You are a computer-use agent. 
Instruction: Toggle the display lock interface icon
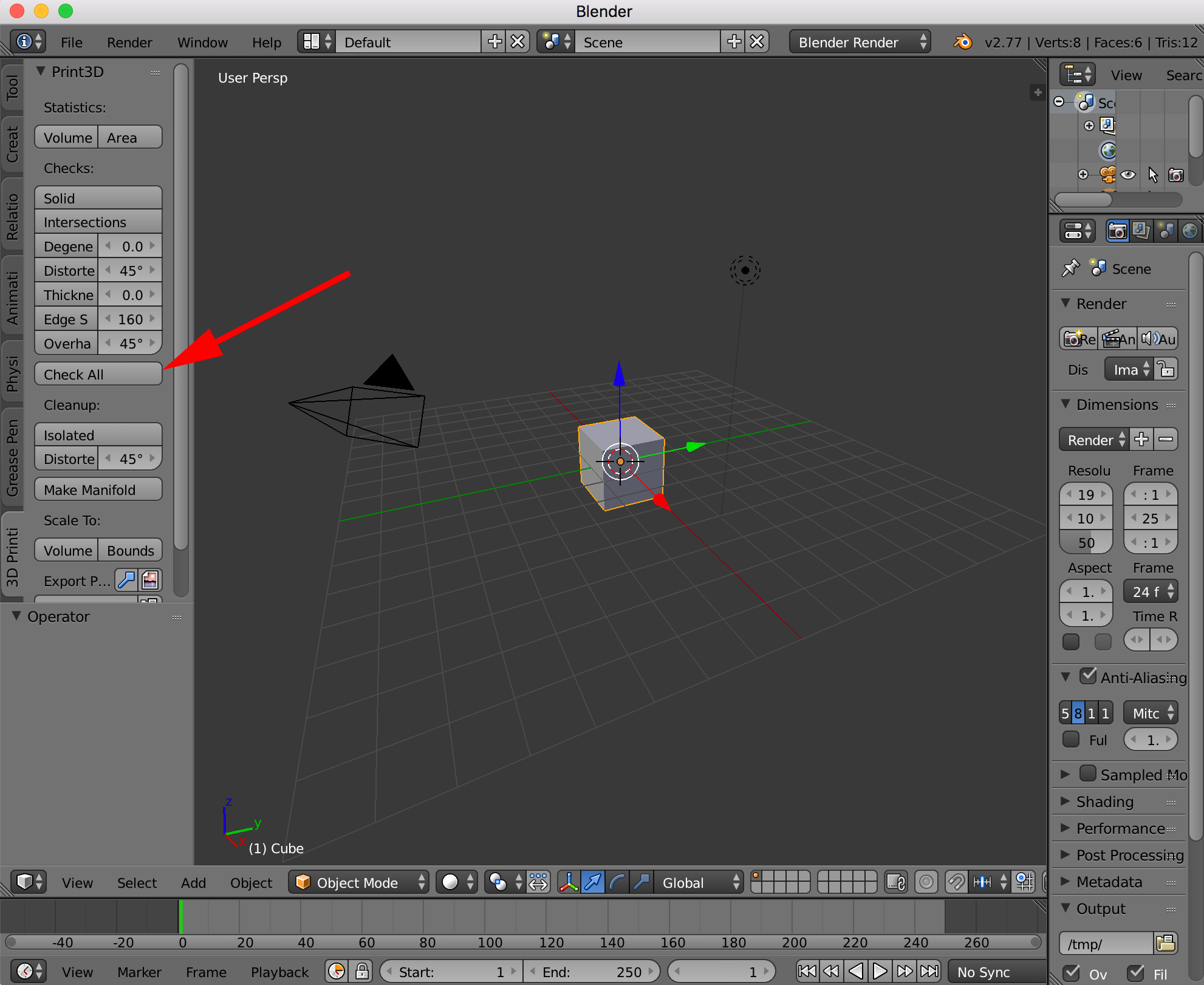click(x=1166, y=369)
